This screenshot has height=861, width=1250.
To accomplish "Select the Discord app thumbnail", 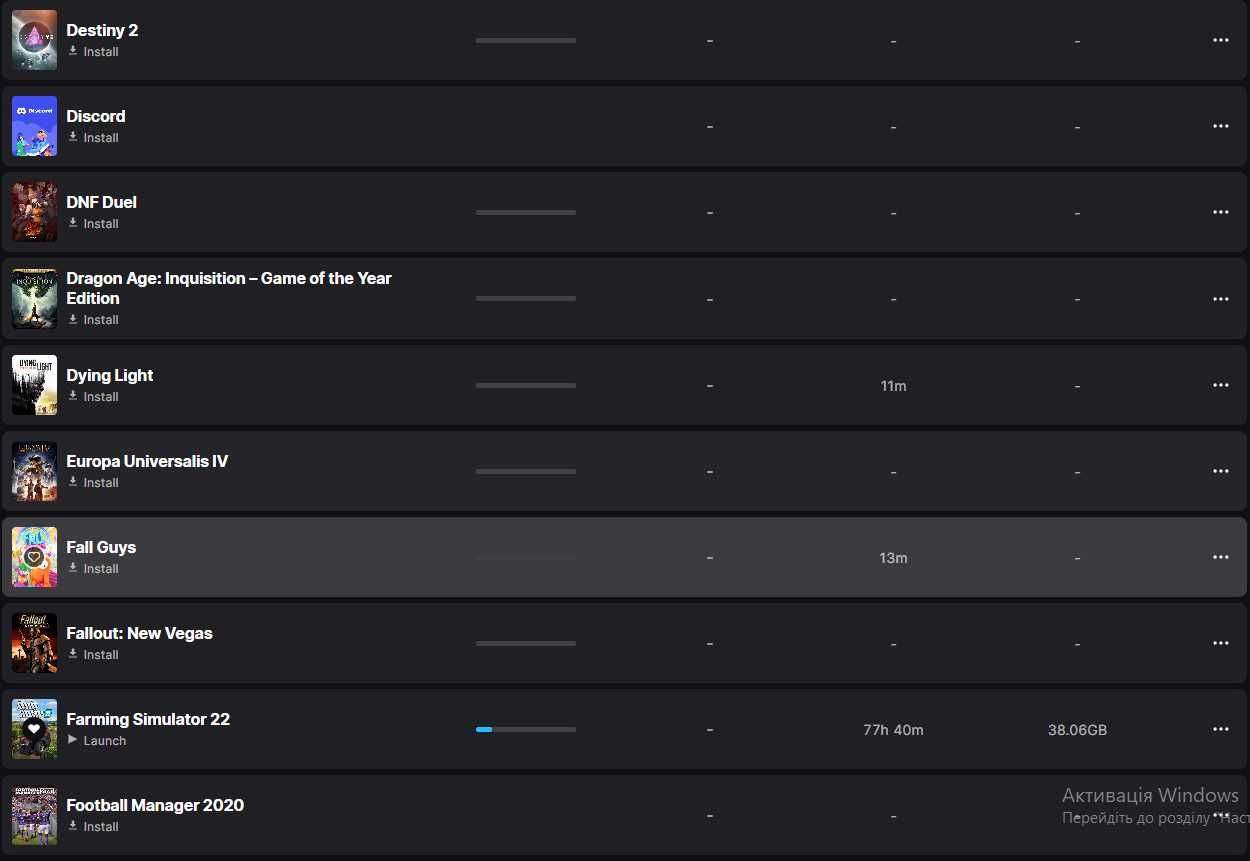I will point(34,126).
